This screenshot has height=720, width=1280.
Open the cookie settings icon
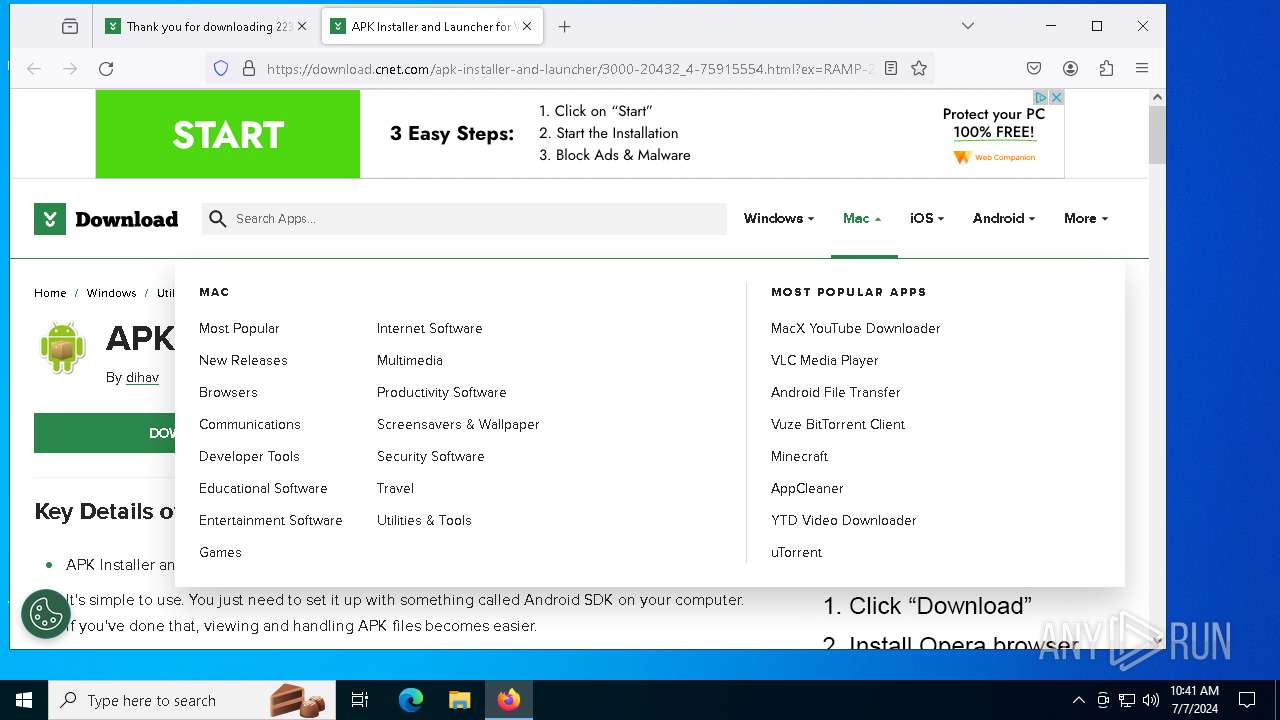click(x=45, y=614)
